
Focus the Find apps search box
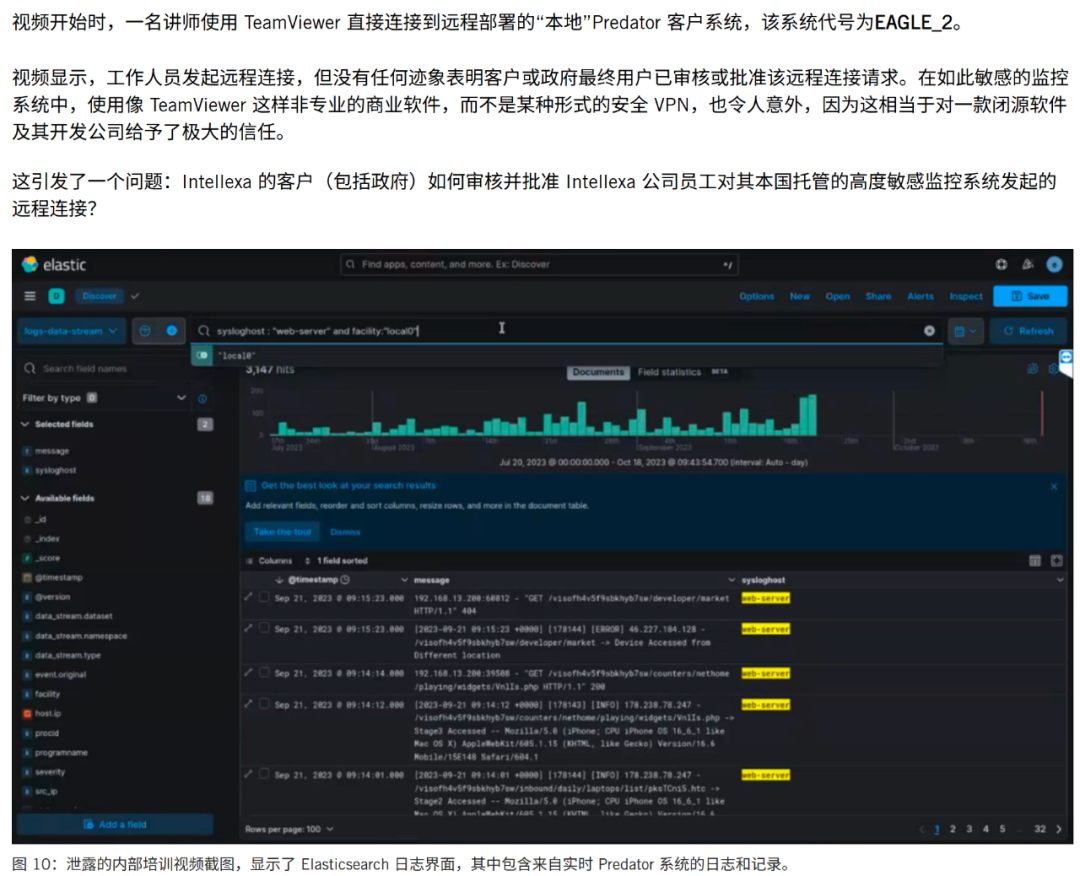(x=539, y=264)
